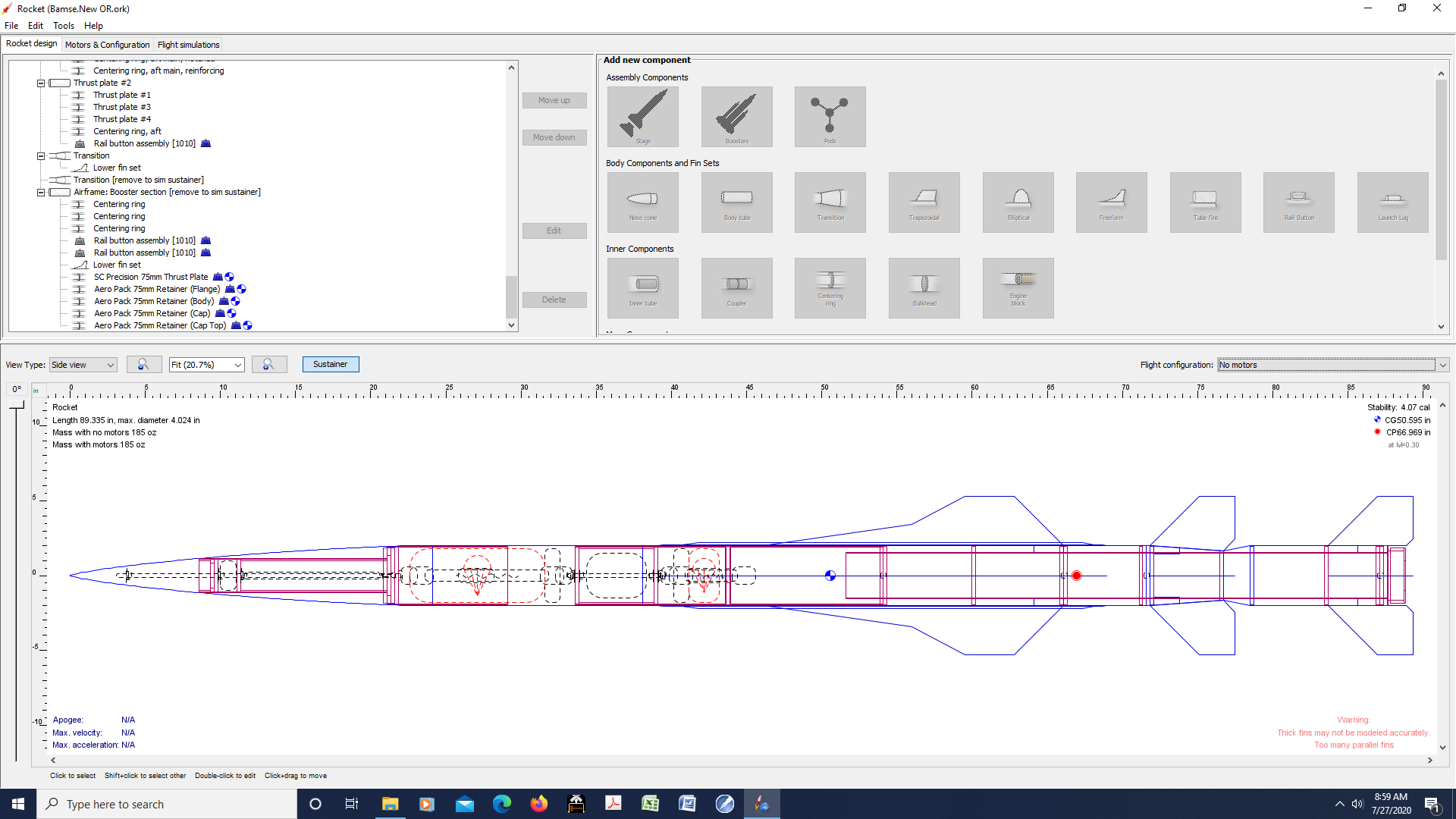Add a Bulkhead inner component

[924, 287]
